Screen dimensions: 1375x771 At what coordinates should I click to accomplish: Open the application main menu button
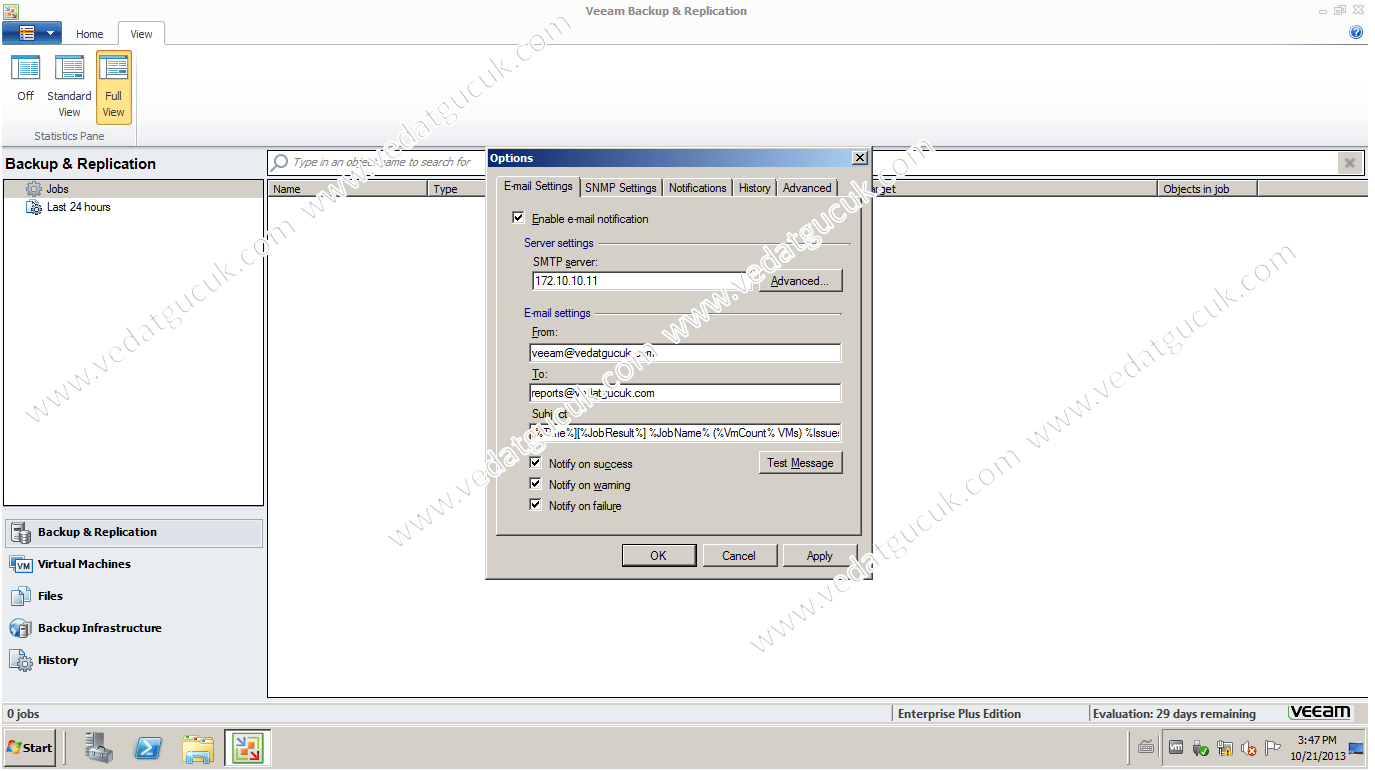point(32,33)
